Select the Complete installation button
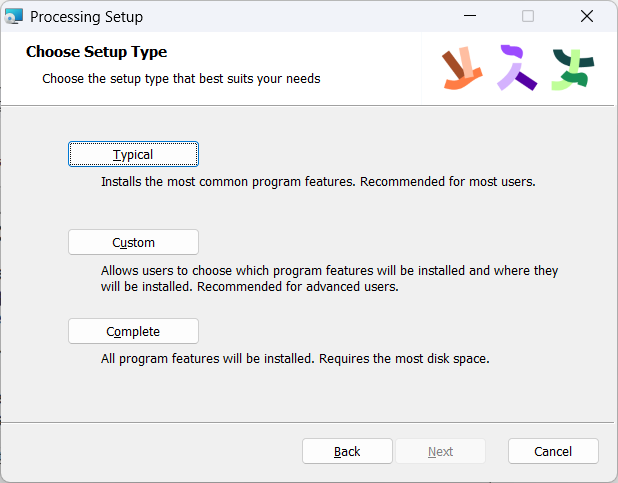Viewport: 618px width, 483px height. pyautogui.click(x=133, y=331)
